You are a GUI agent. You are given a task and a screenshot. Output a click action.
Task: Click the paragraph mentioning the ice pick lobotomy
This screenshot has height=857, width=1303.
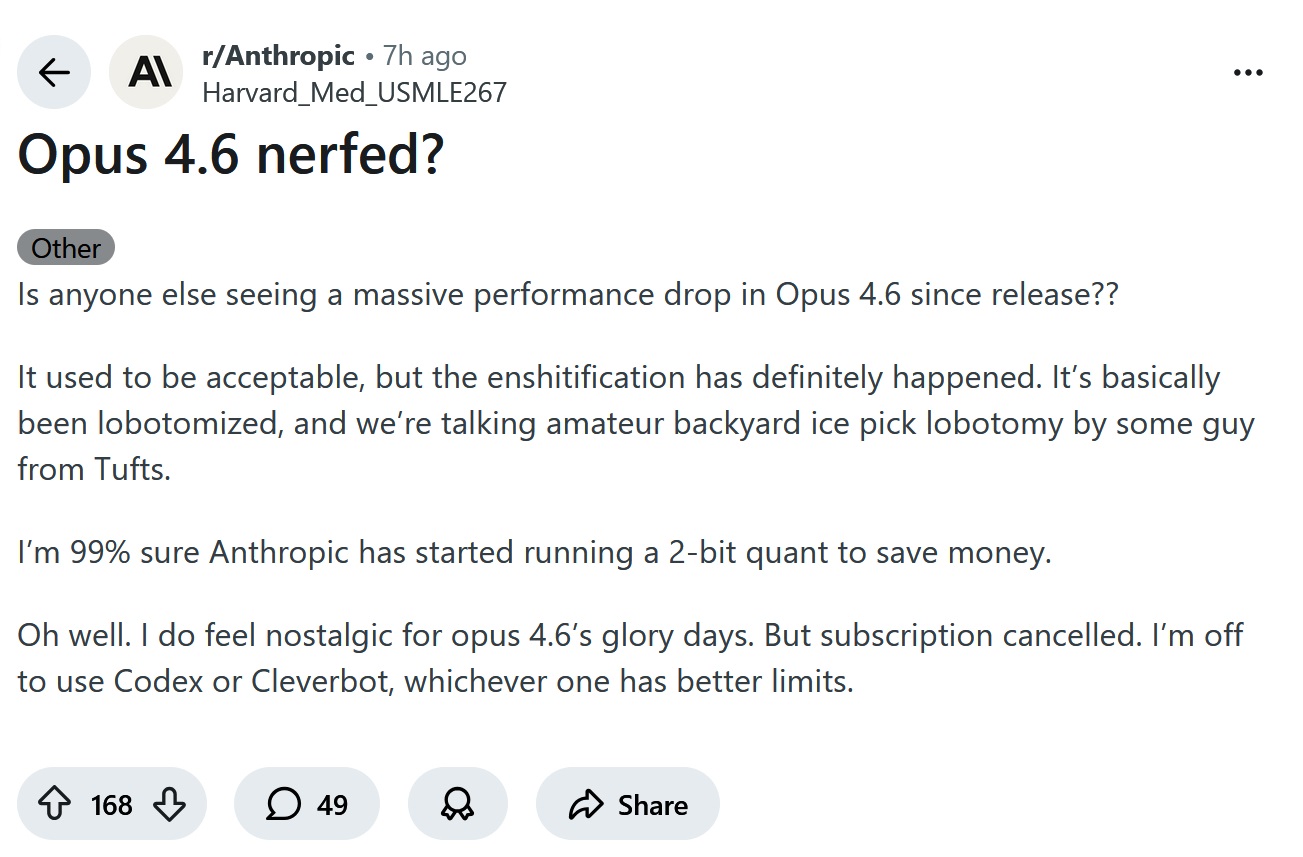pos(635,423)
